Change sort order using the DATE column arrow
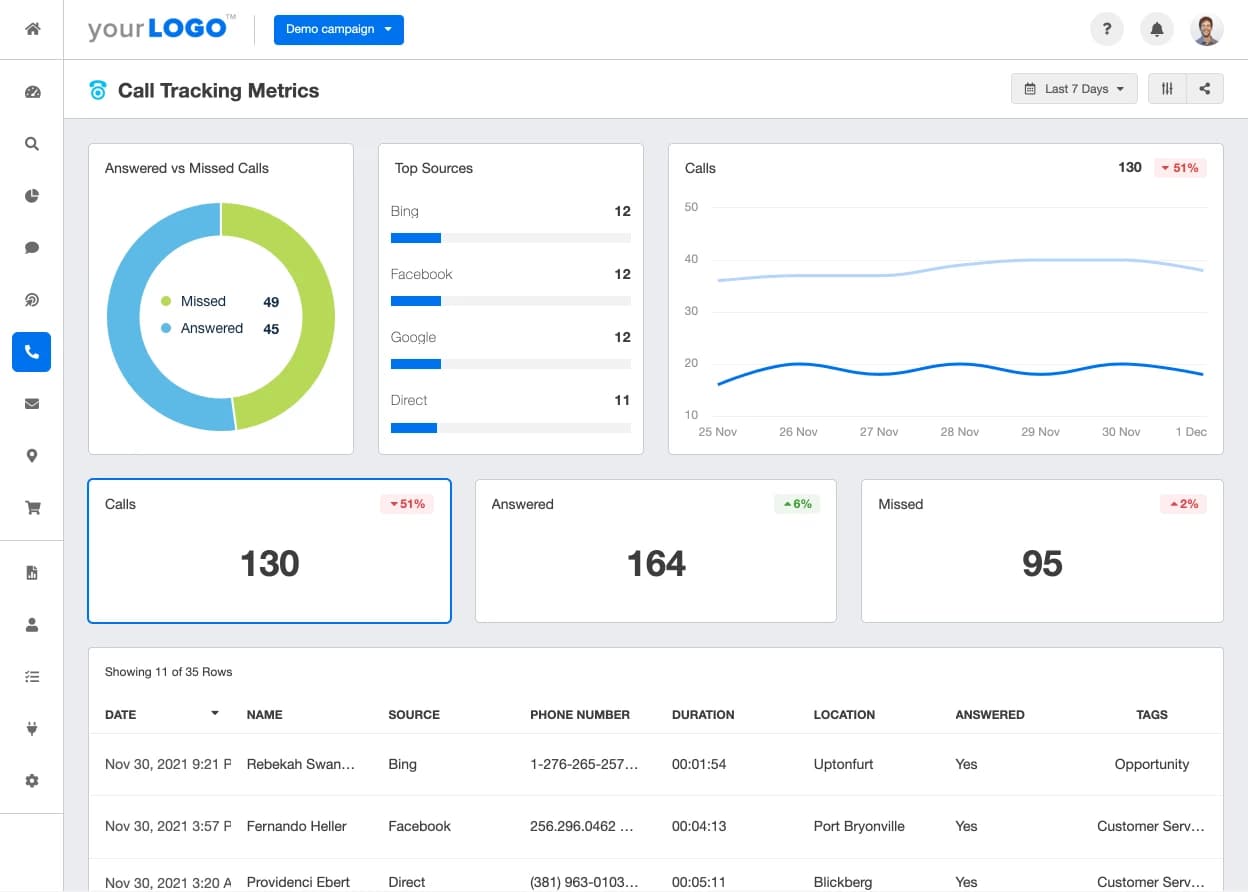The width and height of the screenshot is (1248, 892). click(213, 714)
